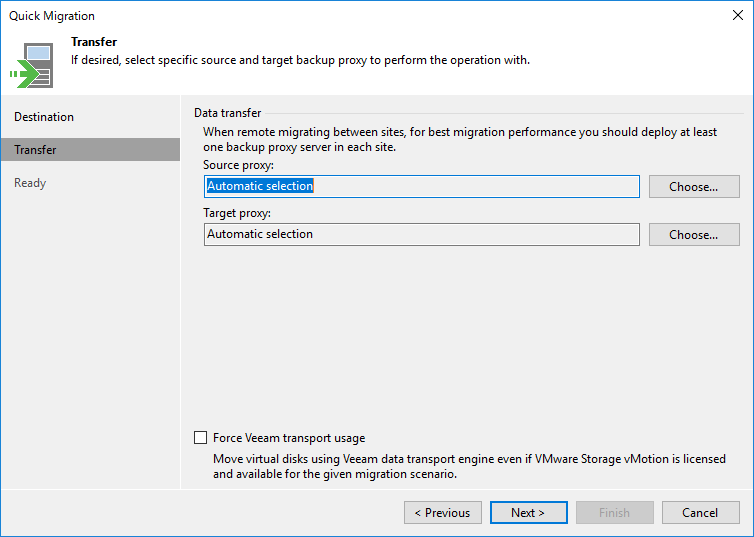Click the greyed-out Finish button
The height and width of the screenshot is (537, 754).
(x=614, y=513)
